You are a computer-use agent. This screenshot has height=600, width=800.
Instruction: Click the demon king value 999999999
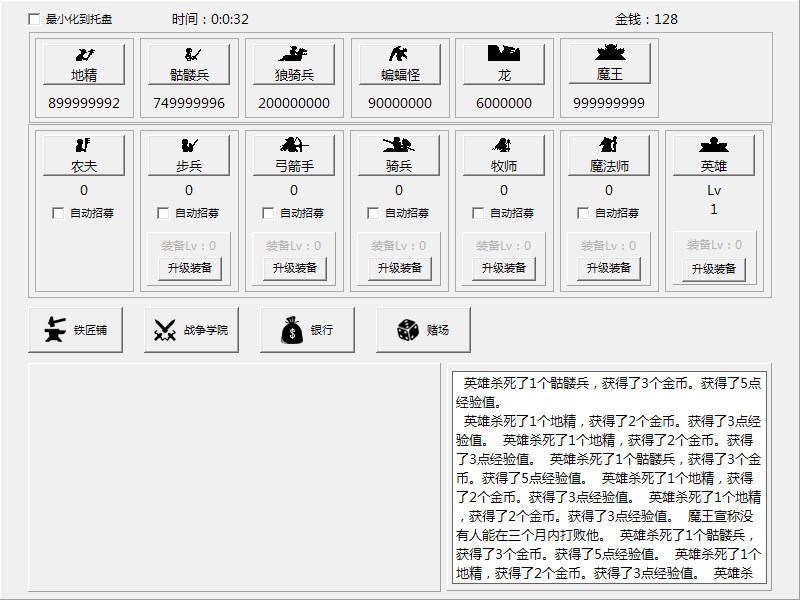[609, 103]
